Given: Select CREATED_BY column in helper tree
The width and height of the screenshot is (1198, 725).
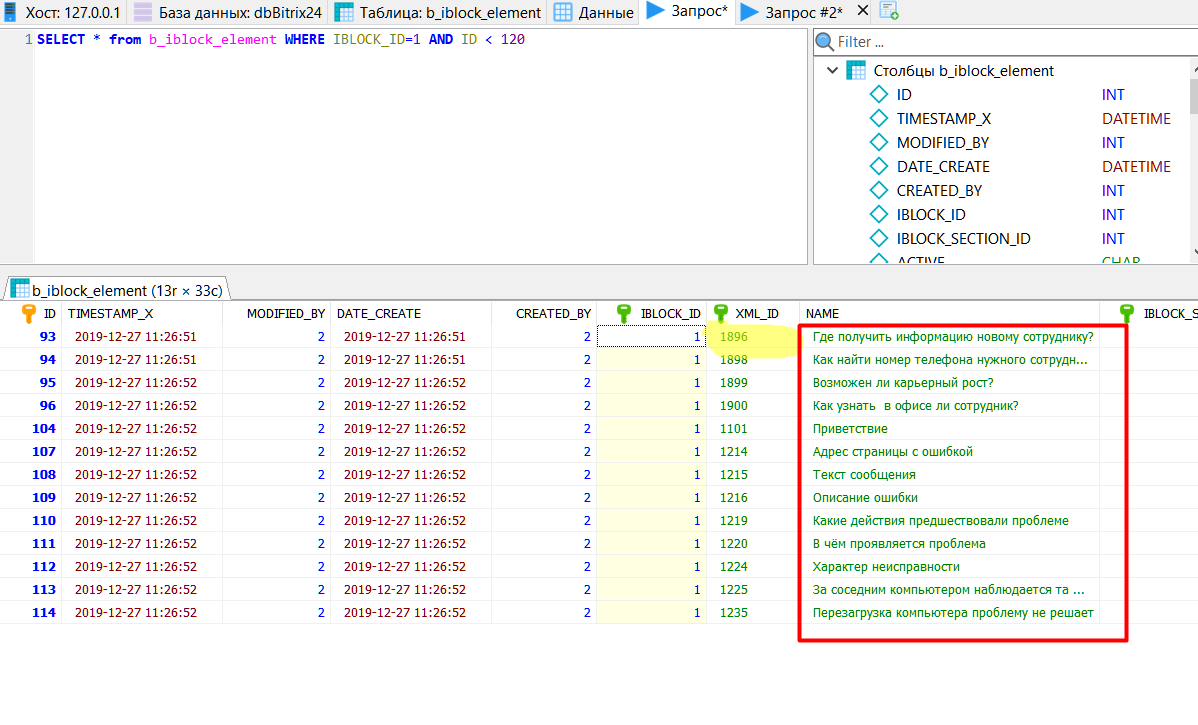Looking at the screenshot, I should [939, 191].
